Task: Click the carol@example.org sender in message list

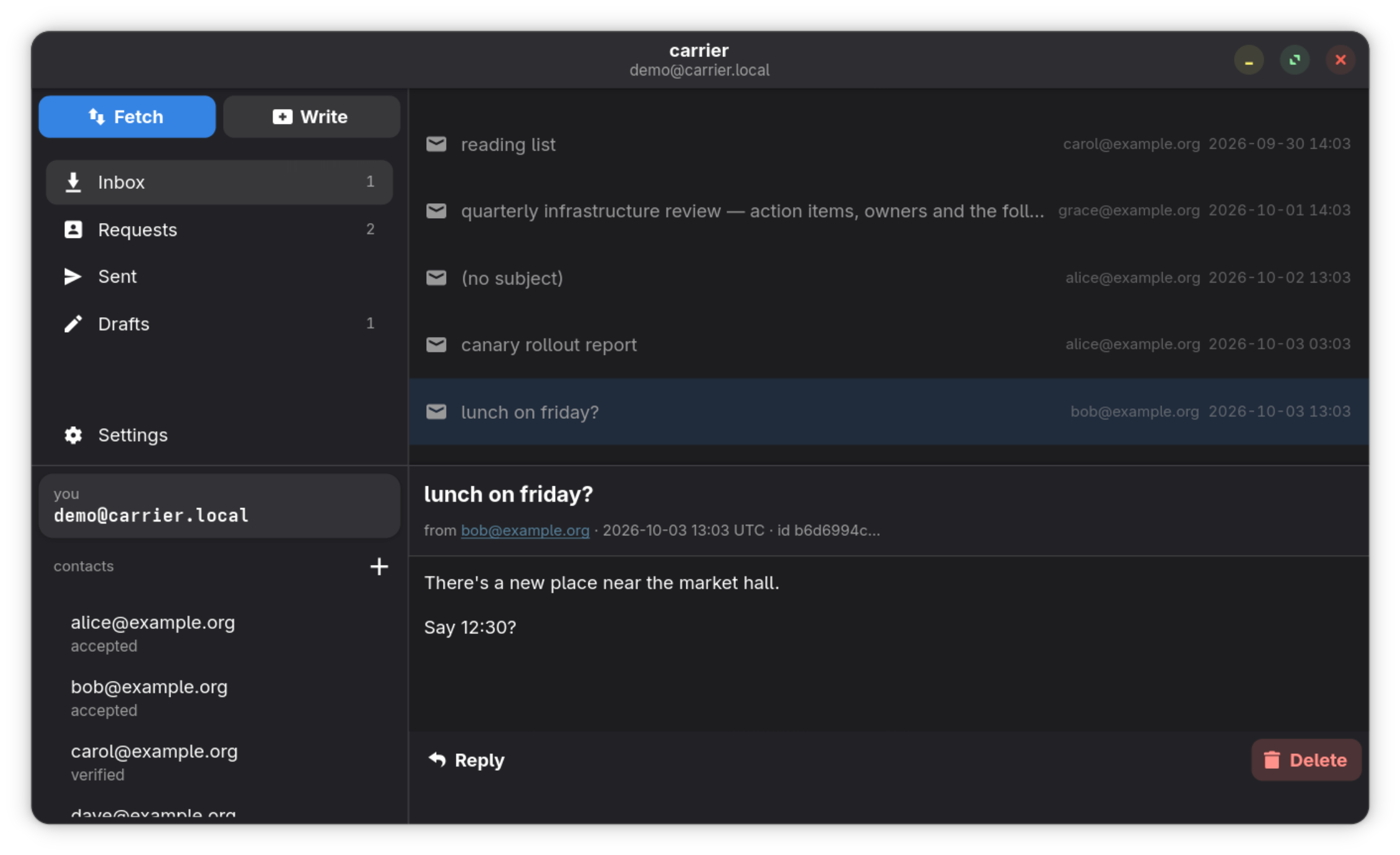Action: 1131,144
